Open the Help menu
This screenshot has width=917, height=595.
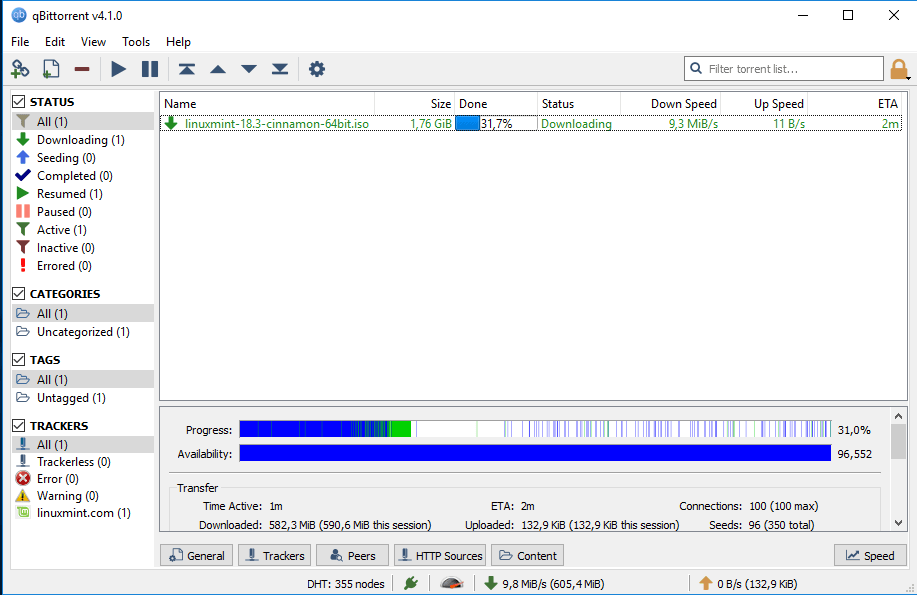(x=178, y=42)
